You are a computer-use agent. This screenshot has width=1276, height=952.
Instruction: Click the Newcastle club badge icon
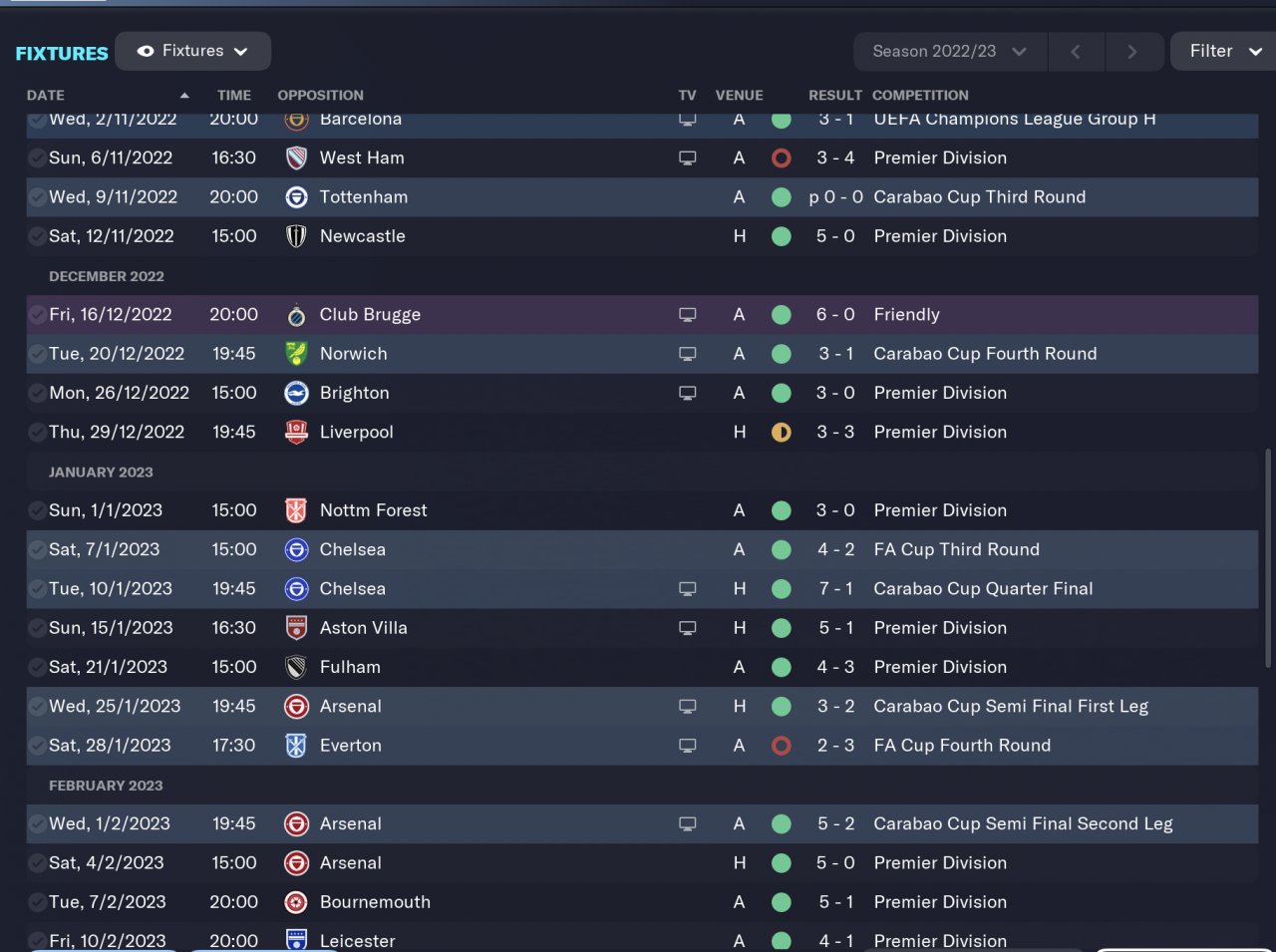point(296,236)
